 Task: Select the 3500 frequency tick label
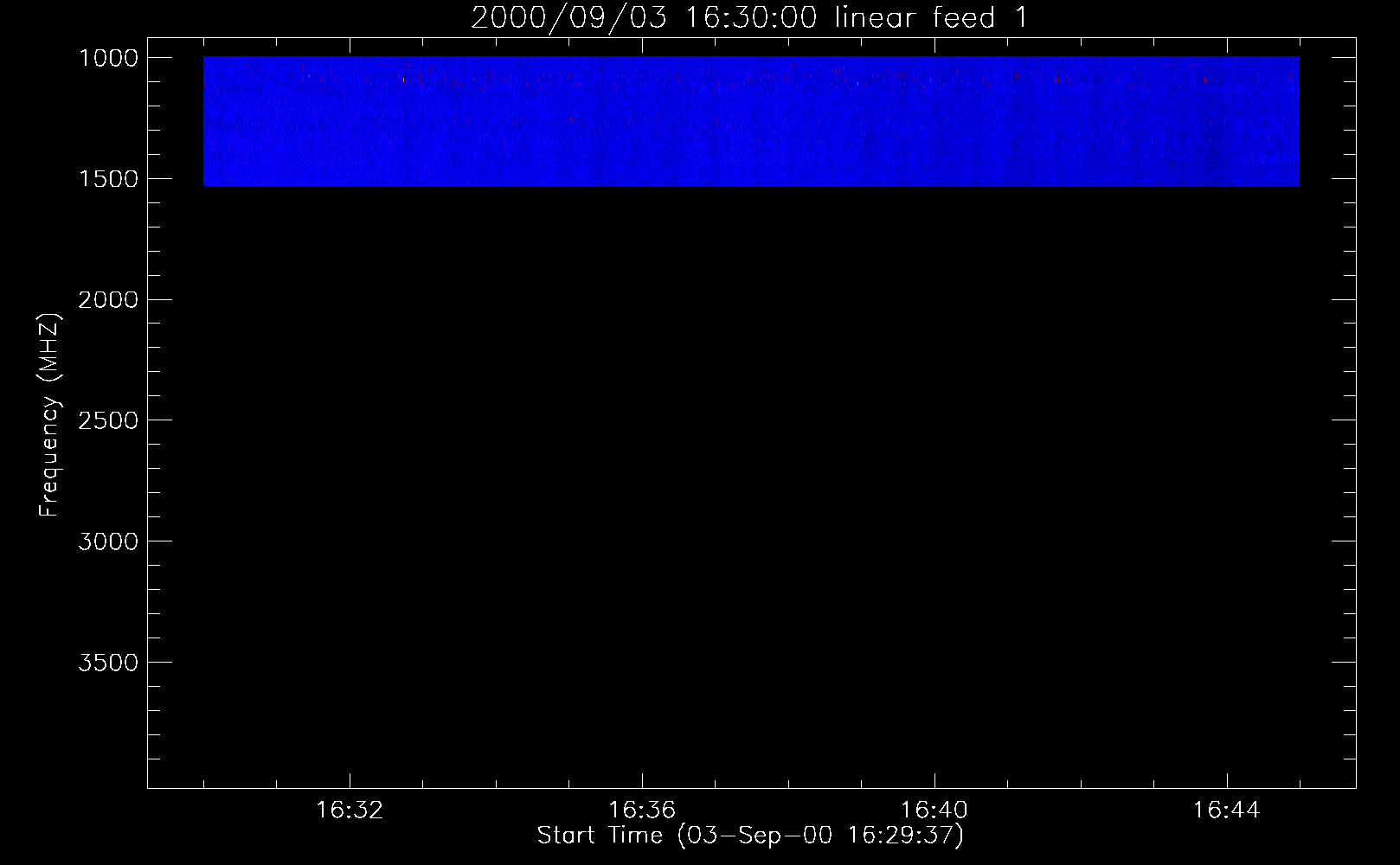point(108,663)
